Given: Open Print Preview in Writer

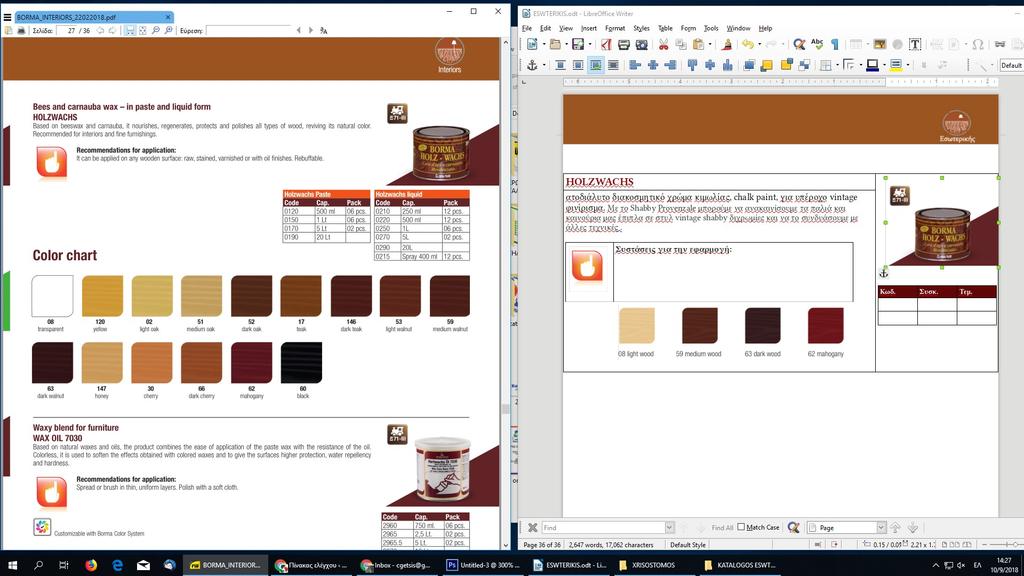Looking at the screenshot, I should 641,44.
